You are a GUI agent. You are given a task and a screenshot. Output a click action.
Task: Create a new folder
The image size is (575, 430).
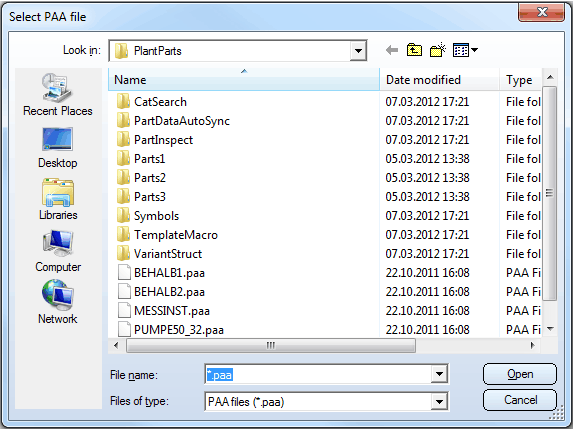437,50
